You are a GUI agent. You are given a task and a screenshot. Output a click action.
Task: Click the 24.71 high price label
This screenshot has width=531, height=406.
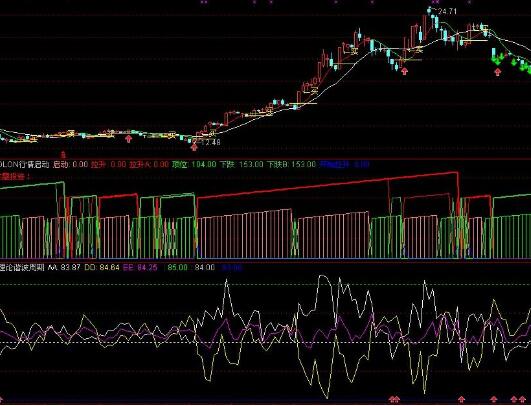pyautogui.click(x=447, y=12)
